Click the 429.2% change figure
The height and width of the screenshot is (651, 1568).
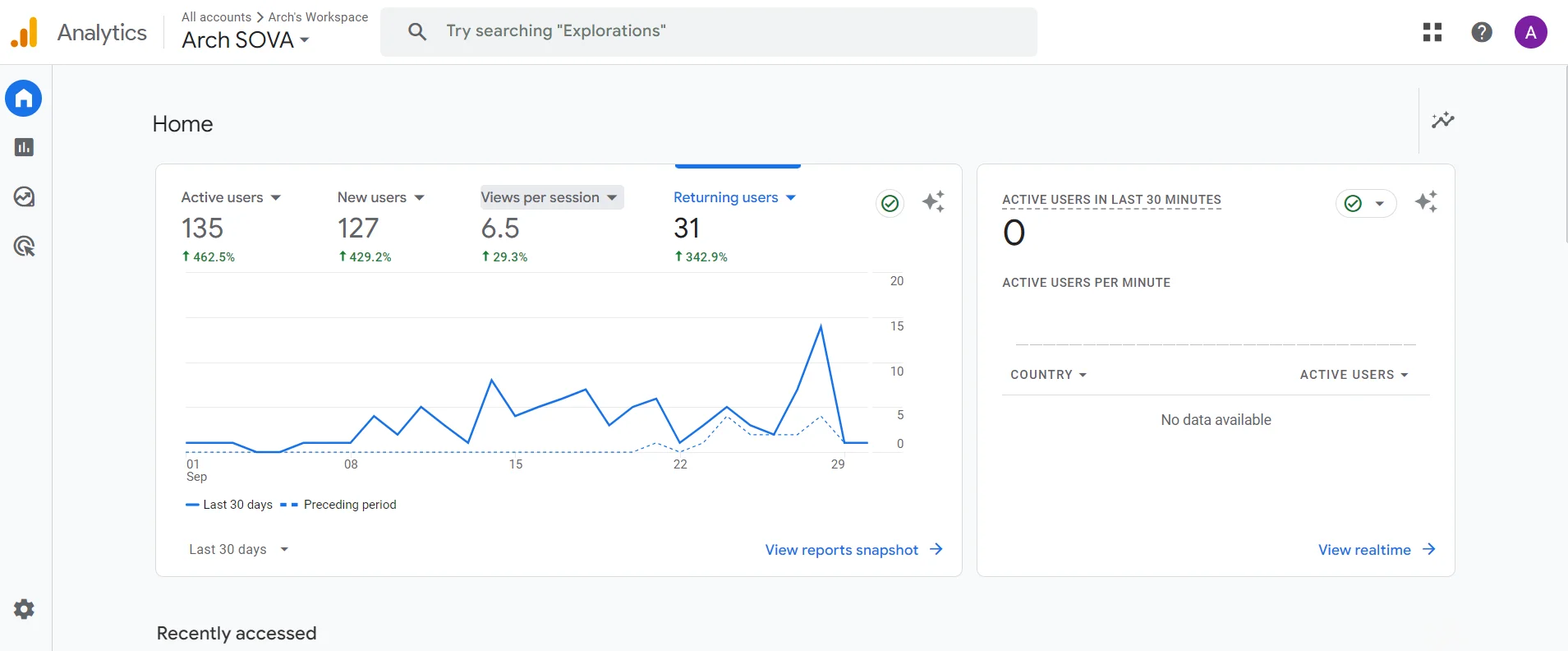pyautogui.click(x=365, y=257)
